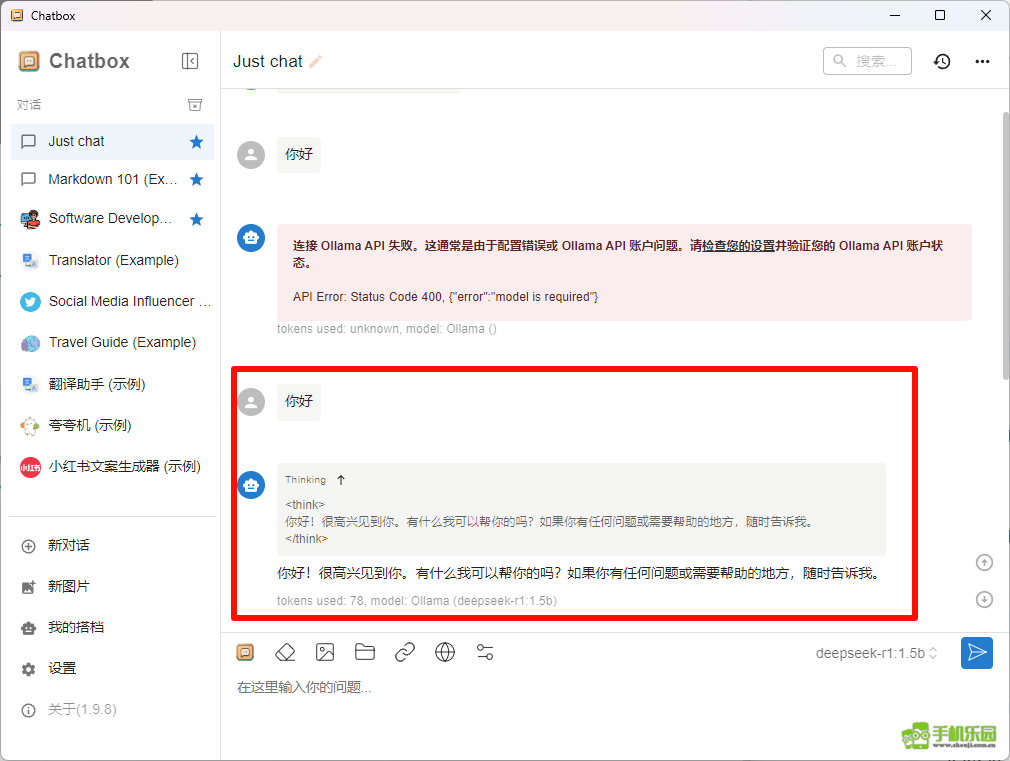Image resolution: width=1010 pixels, height=761 pixels.
Task: Open the three-dot more options menu
Action: [982, 62]
